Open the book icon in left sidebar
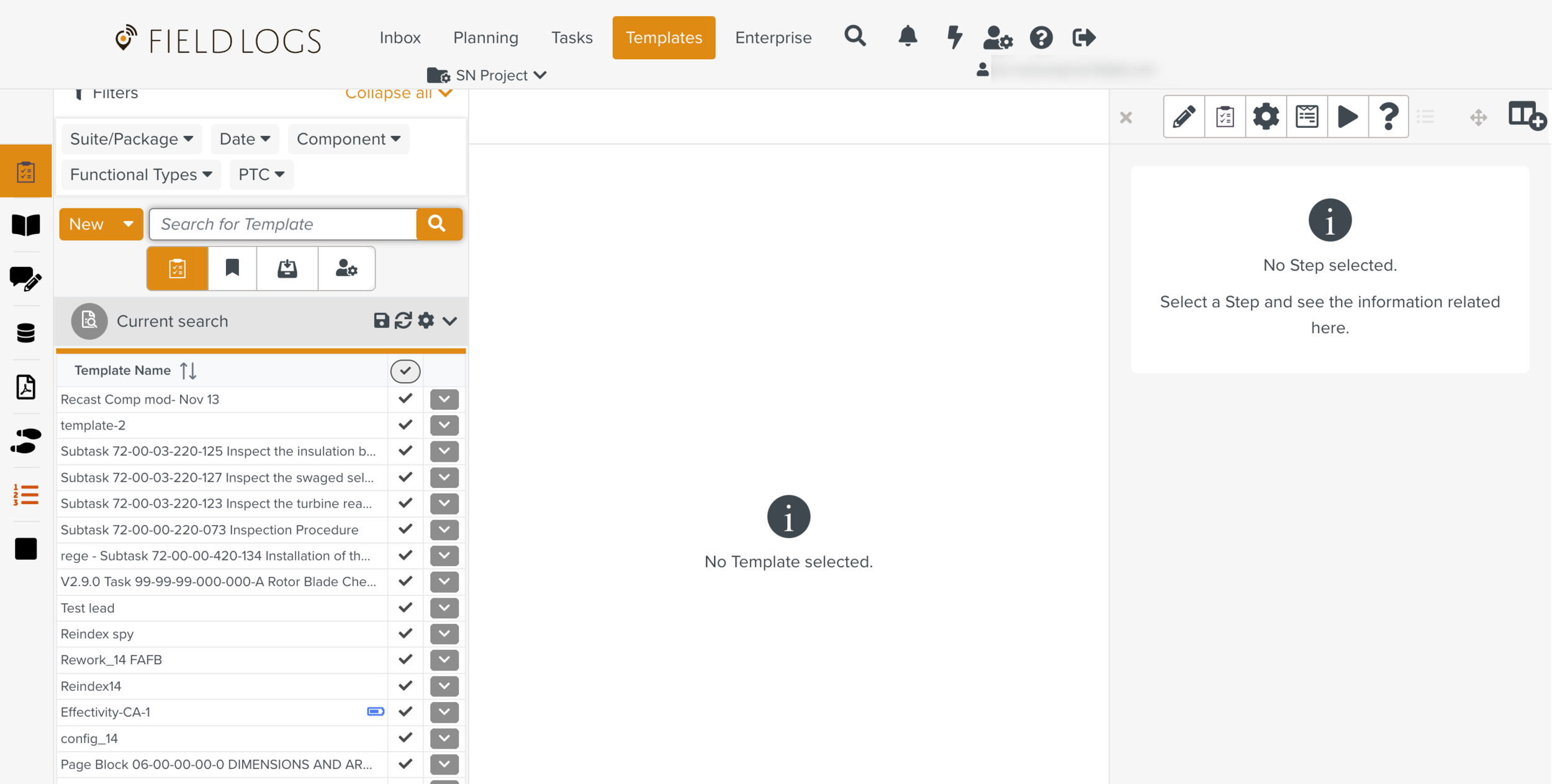 click(25, 225)
